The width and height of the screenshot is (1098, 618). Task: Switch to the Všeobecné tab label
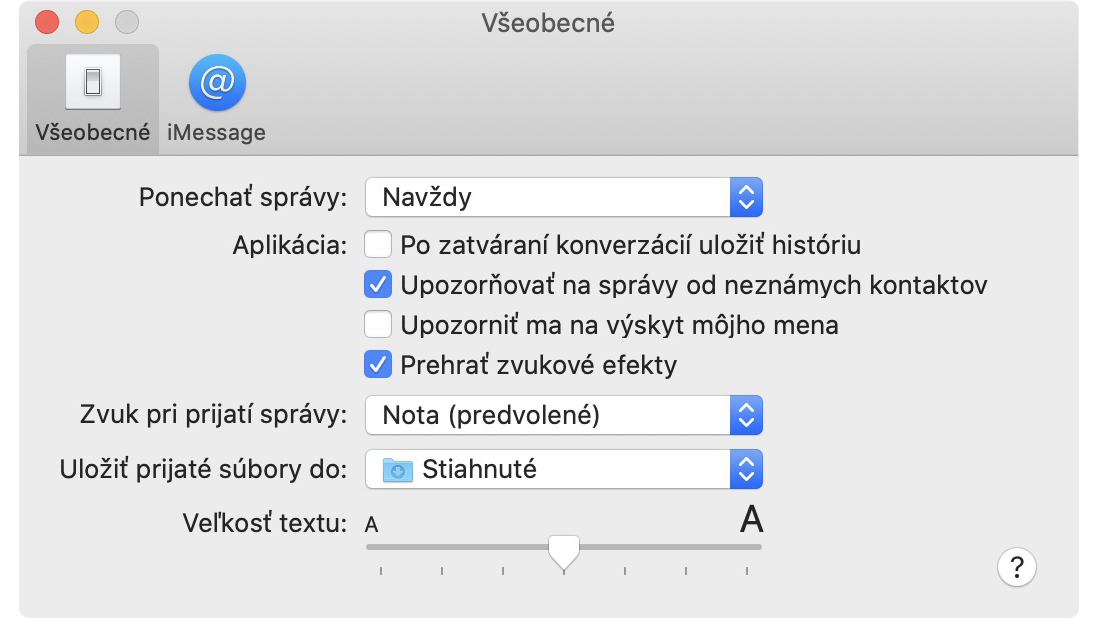93,132
